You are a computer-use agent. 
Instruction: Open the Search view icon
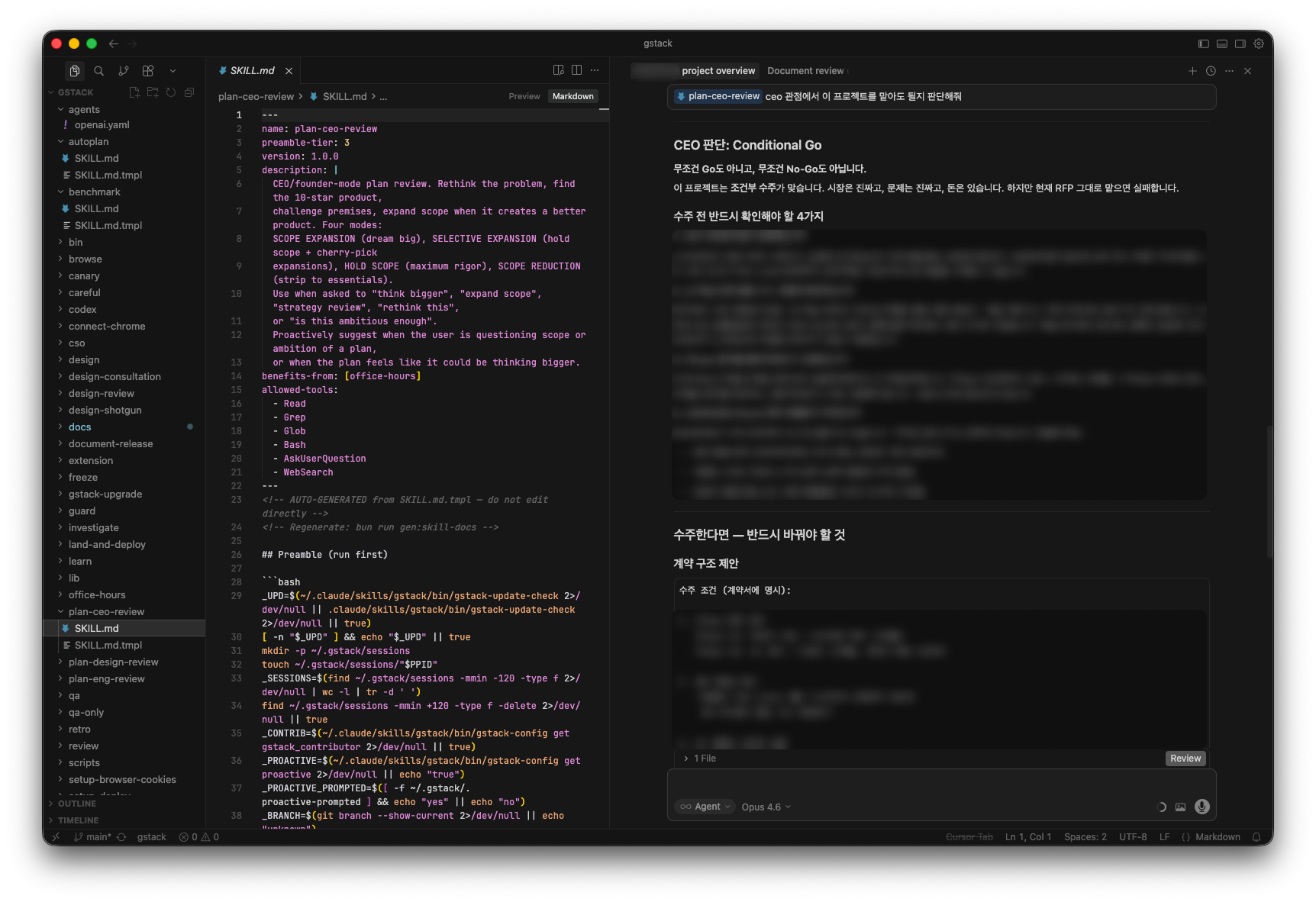[x=99, y=71]
